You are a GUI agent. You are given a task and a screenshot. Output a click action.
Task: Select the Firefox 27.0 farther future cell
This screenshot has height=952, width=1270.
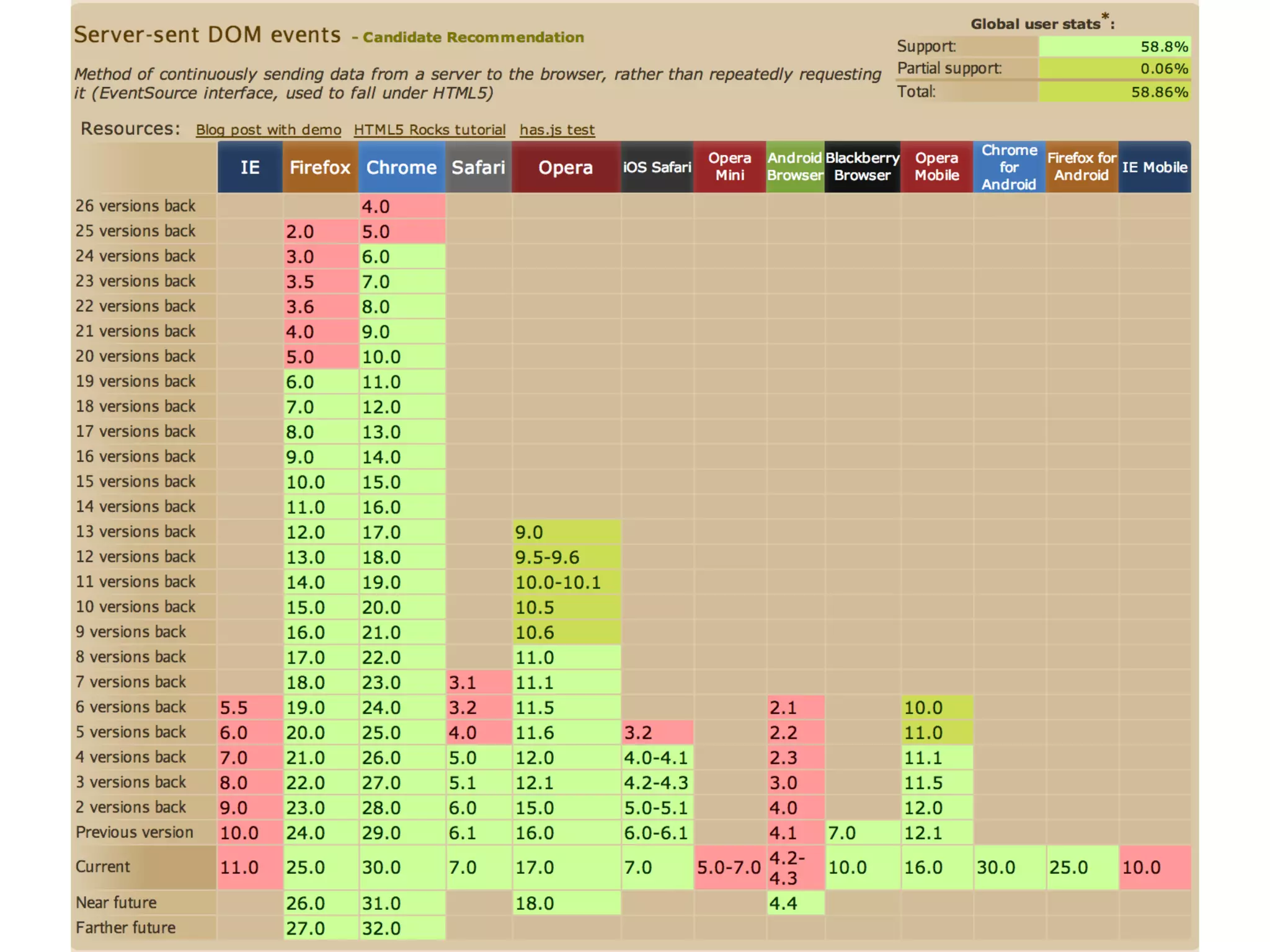tap(320, 928)
